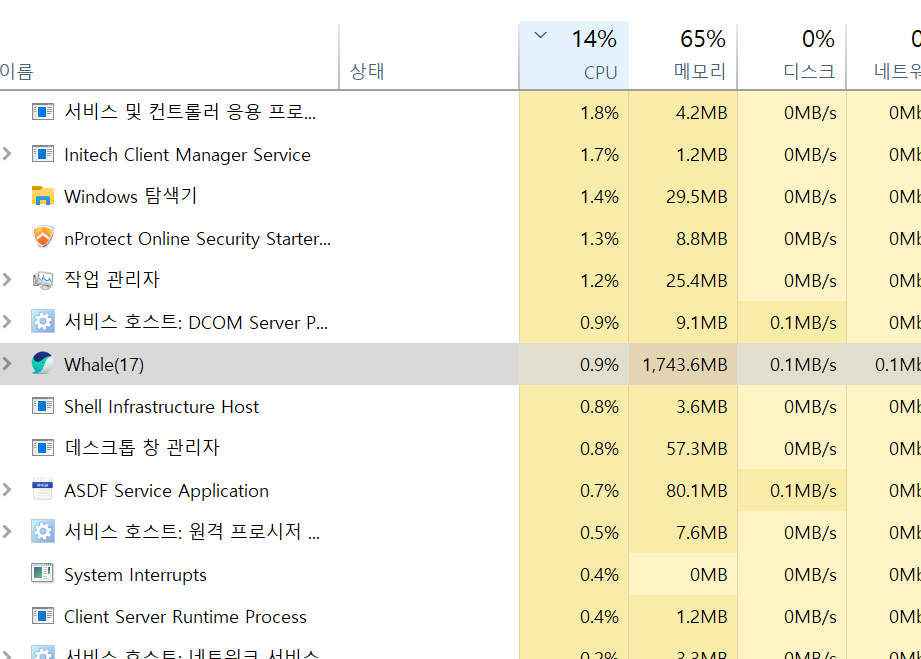921x659 pixels.
Task: Click the 원격 프로시저 service host gear icon
Action: 43,532
